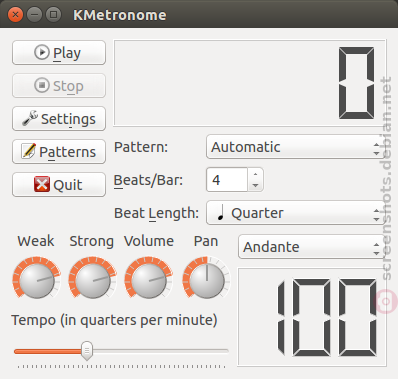
Task: Click the quarter note icon in Beat Length
Action: pyautogui.click(x=220, y=213)
